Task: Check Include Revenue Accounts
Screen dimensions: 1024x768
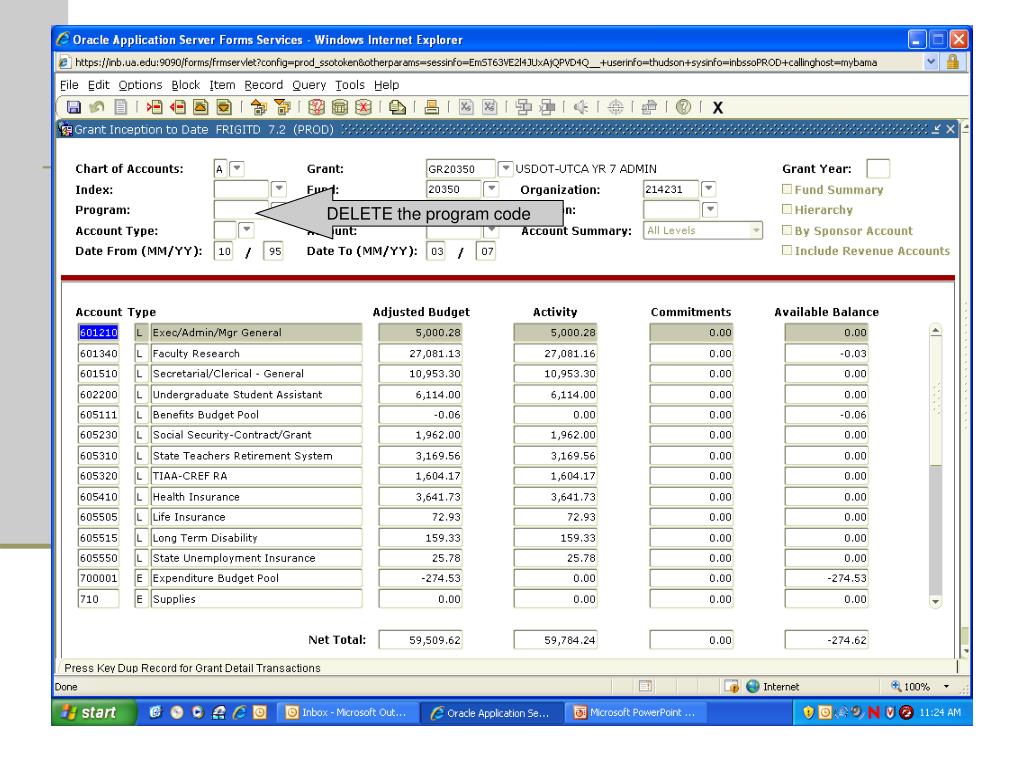Action: [787, 251]
